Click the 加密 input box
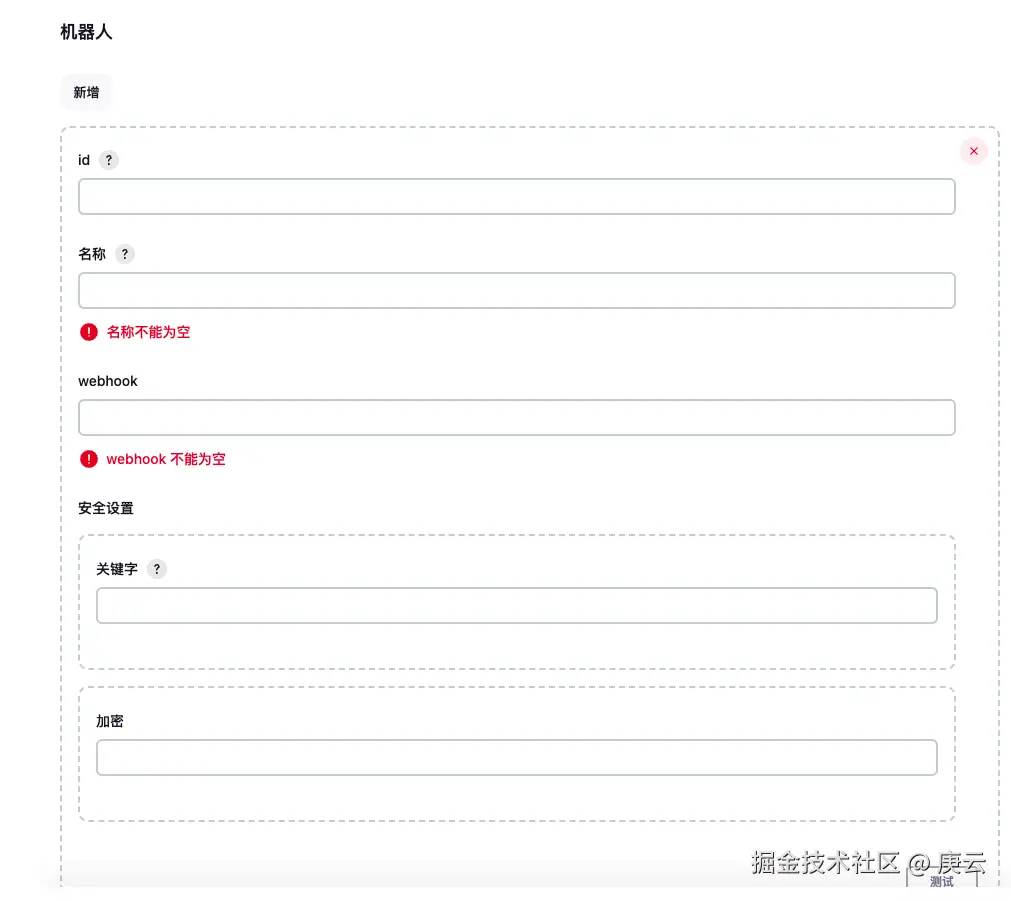 [x=516, y=758]
